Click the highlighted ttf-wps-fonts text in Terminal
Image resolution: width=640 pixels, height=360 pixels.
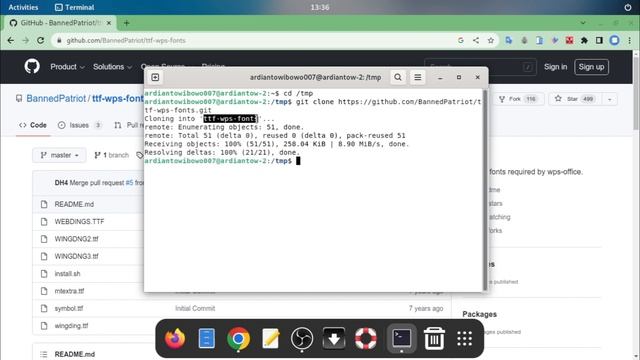click(231, 118)
